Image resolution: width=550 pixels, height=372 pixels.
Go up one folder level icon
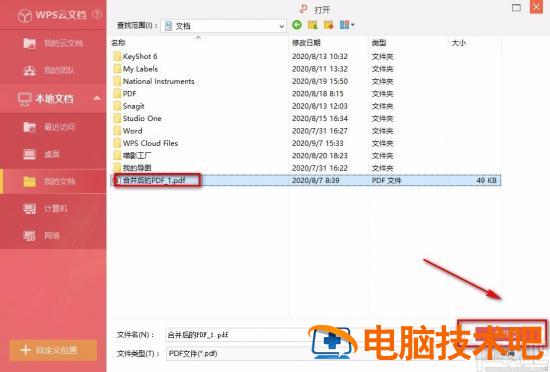[x=313, y=25]
